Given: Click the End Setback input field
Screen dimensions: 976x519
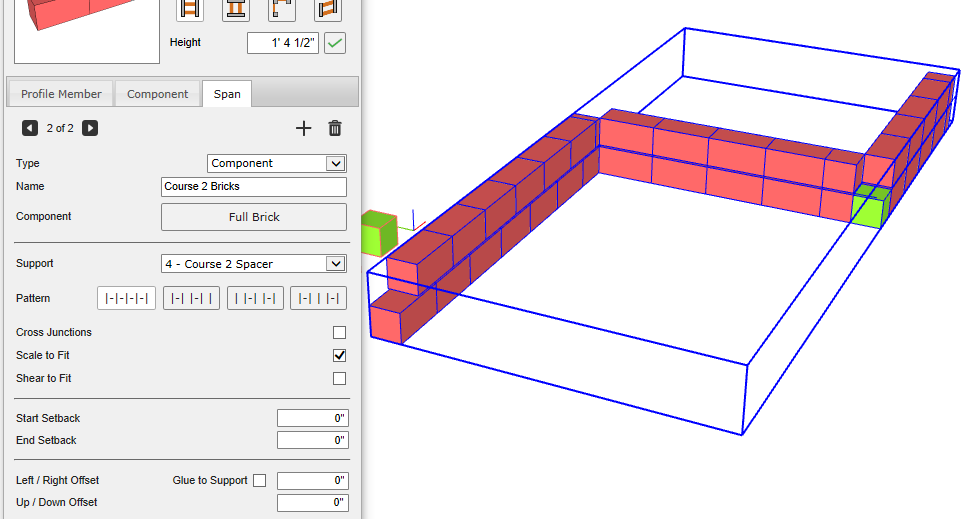Looking at the screenshot, I should (312, 440).
